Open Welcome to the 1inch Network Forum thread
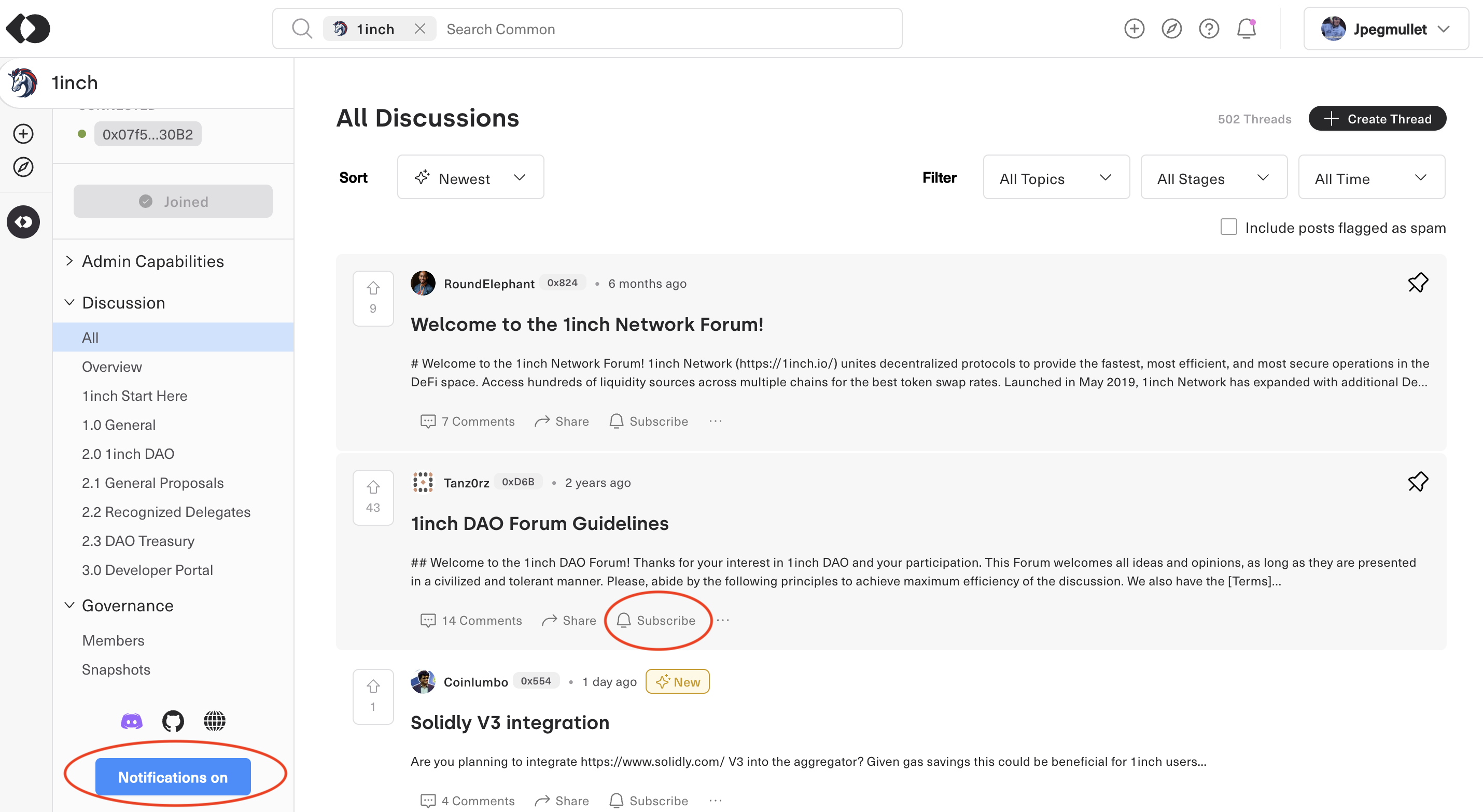Viewport: 1483px width, 812px height. pyautogui.click(x=586, y=324)
